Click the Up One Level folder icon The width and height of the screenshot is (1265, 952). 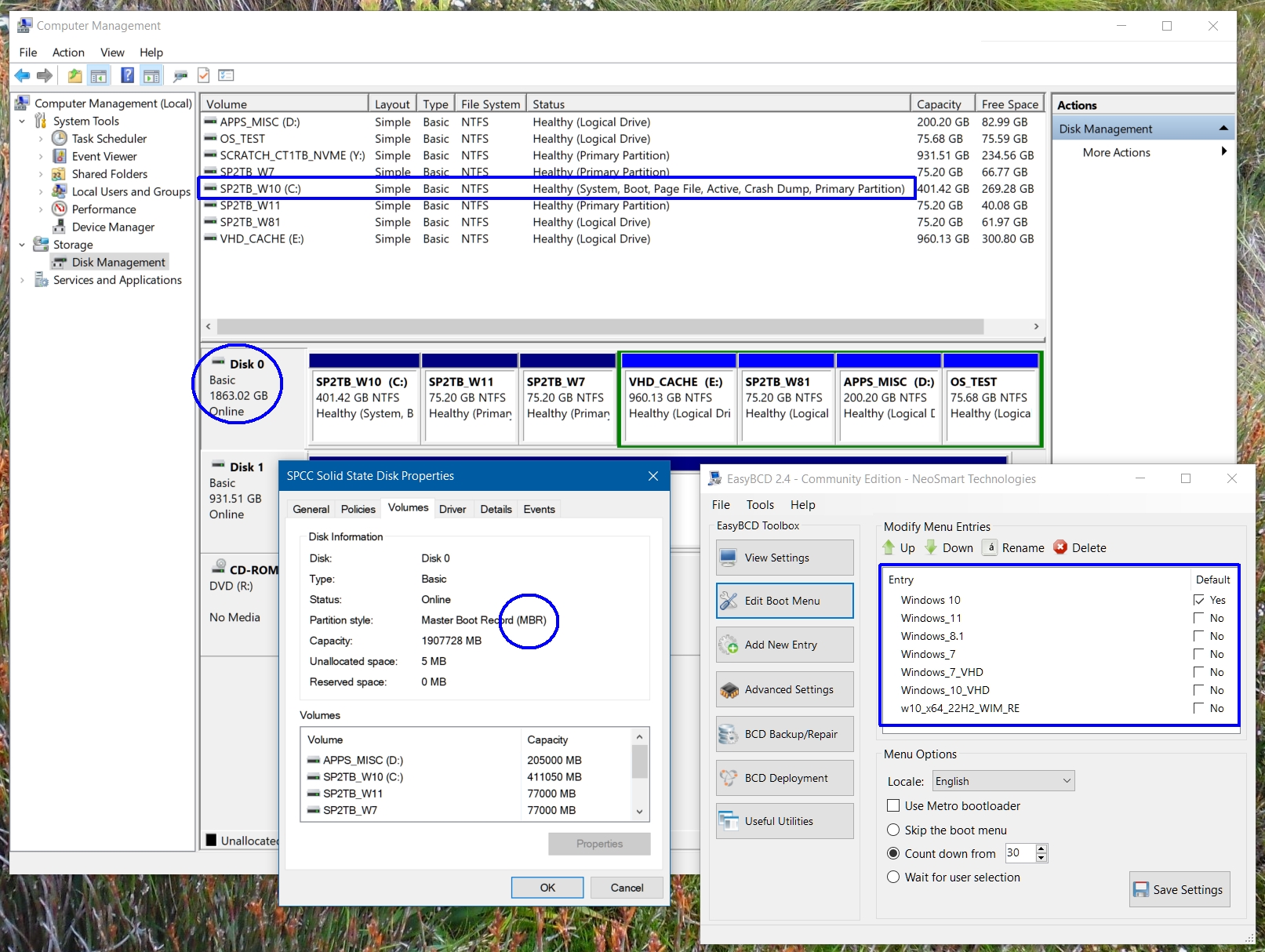pos(75,75)
